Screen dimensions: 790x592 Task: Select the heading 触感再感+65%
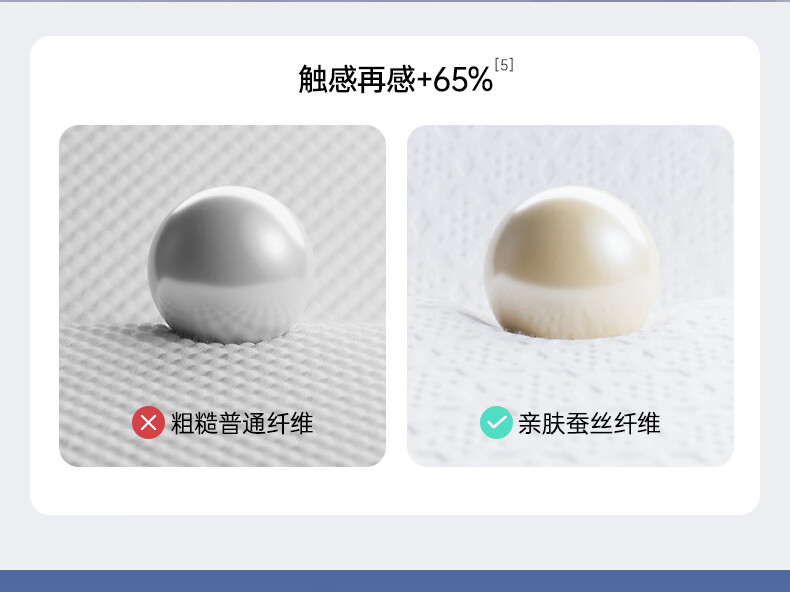(x=396, y=79)
